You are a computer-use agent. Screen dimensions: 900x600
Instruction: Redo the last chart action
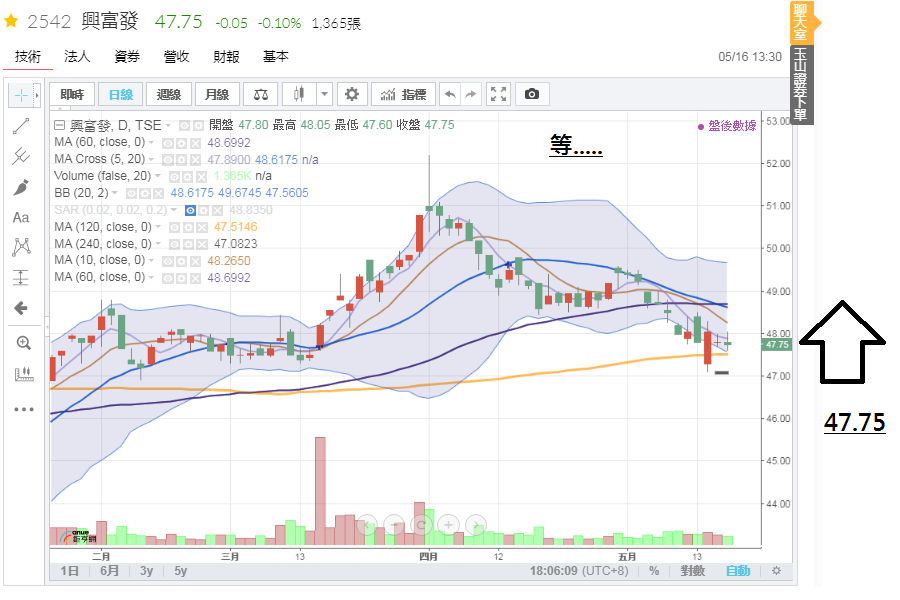point(471,94)
